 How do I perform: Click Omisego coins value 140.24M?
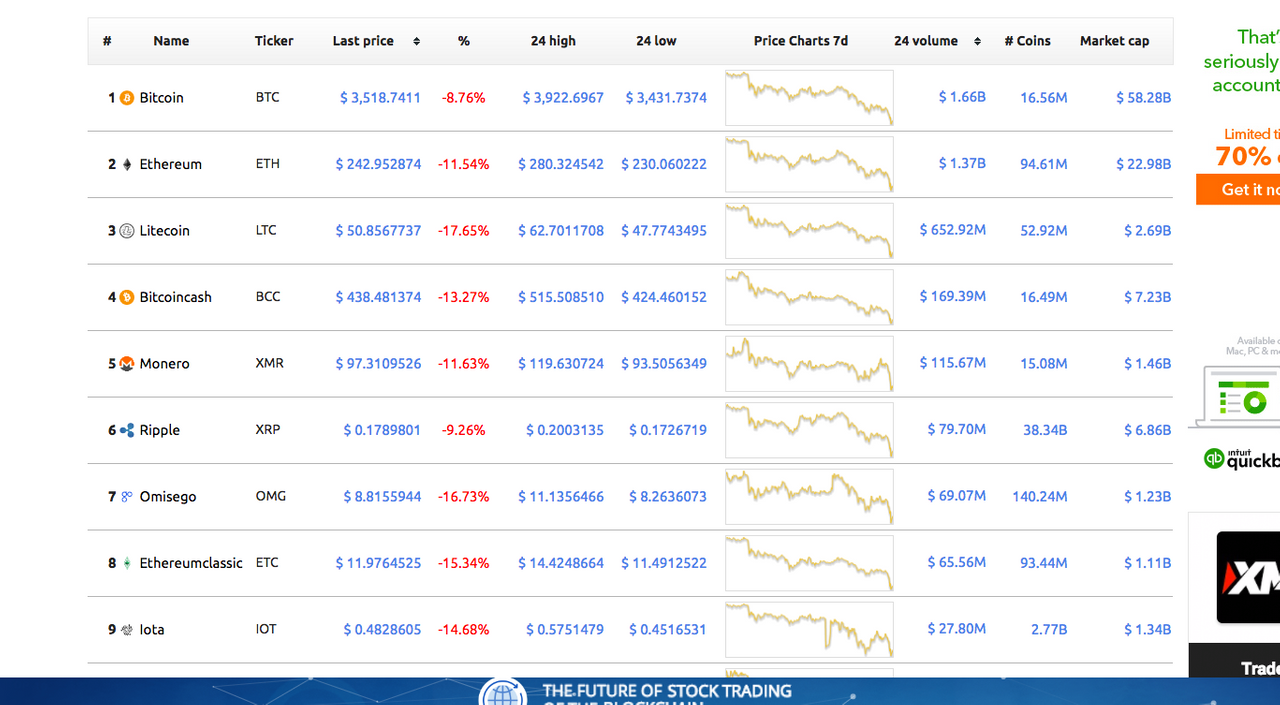tap(1039, 497)
